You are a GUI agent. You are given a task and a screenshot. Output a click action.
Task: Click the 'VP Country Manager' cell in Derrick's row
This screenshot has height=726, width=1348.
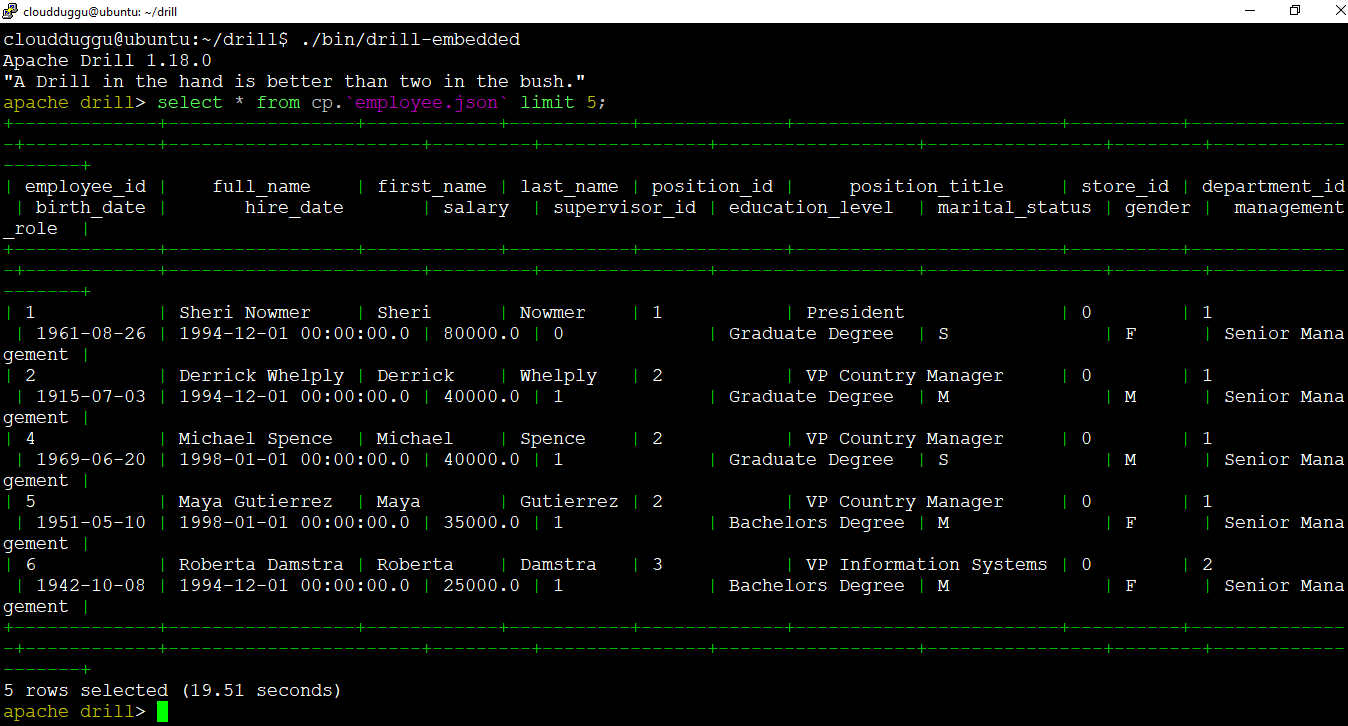point(905,376)
